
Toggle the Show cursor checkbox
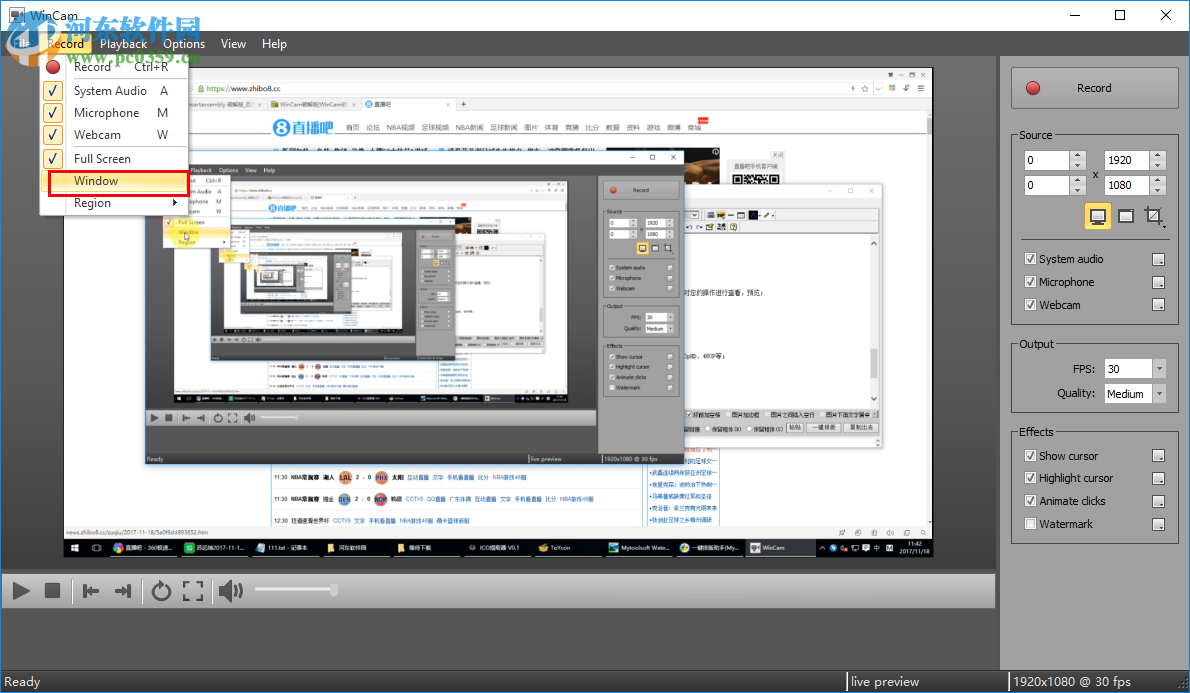[1031, 455]
